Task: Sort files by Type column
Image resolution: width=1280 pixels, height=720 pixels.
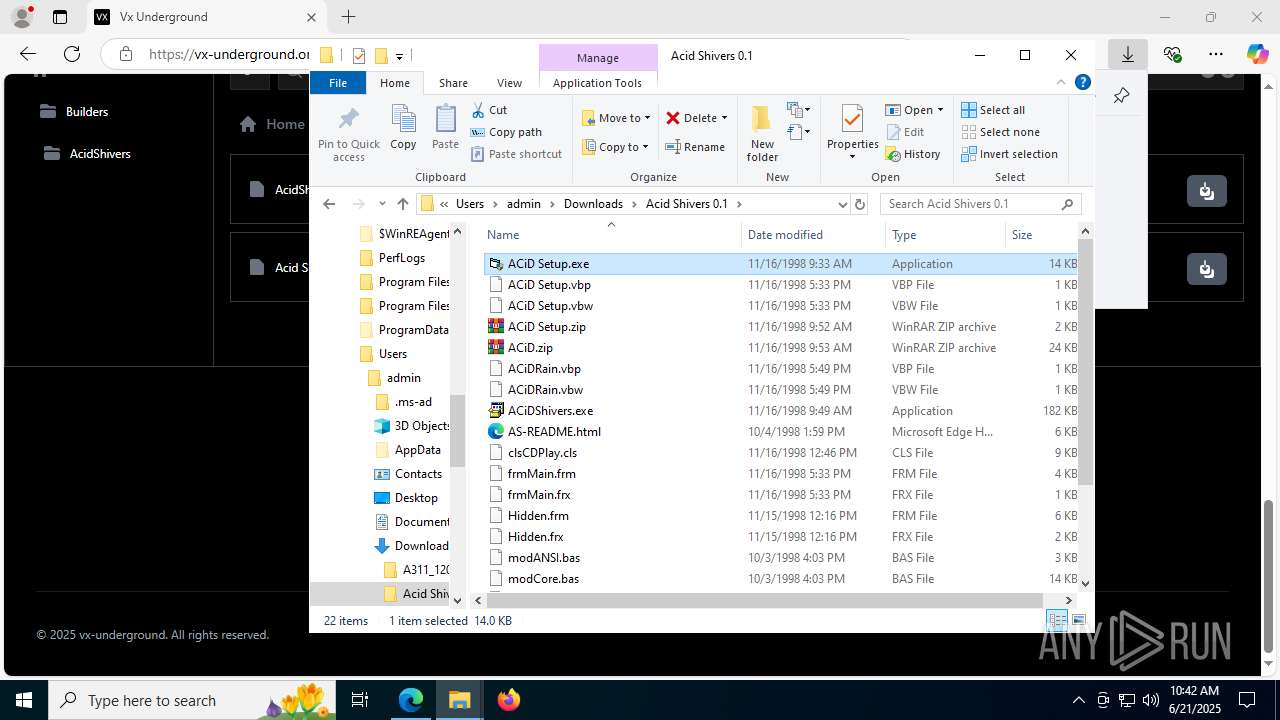Action: coord(945,235)
